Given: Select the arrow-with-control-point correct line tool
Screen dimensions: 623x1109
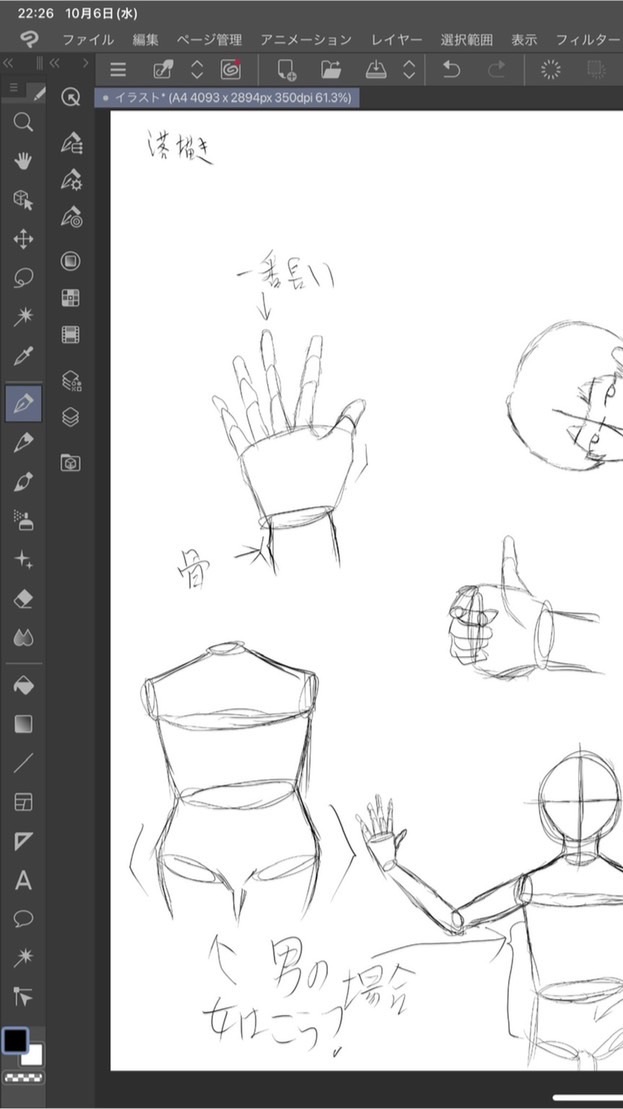Looking at the screenshot, I should pos(23,997).
